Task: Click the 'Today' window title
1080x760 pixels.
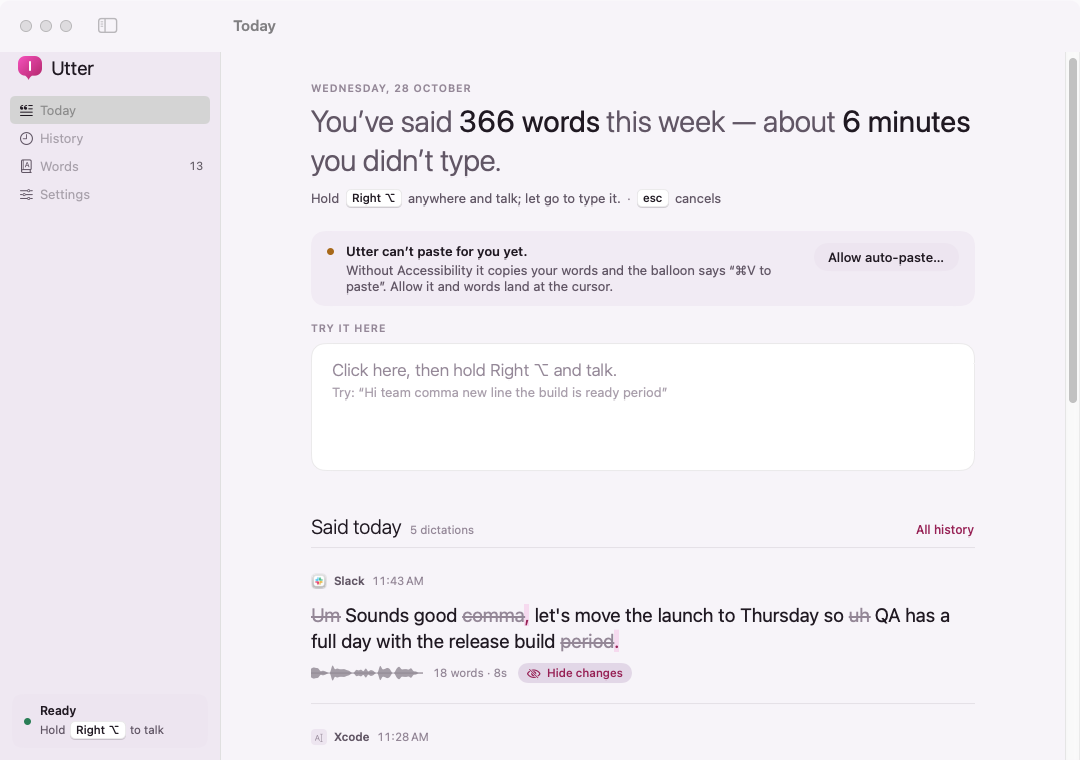Action: coord(254,25)
